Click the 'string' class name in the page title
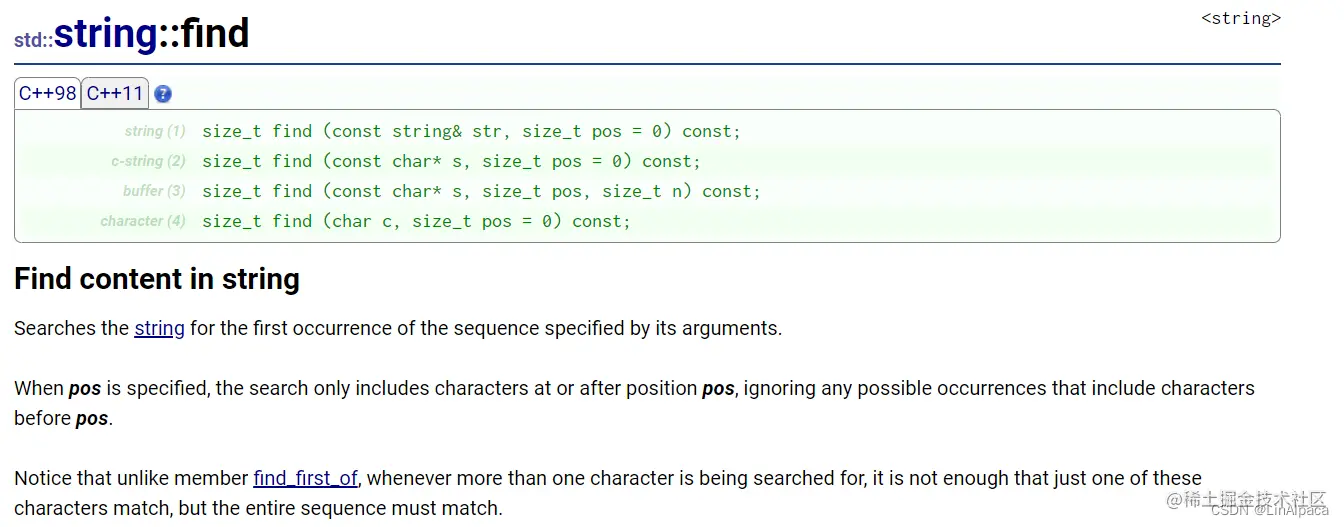 (105, 34)
